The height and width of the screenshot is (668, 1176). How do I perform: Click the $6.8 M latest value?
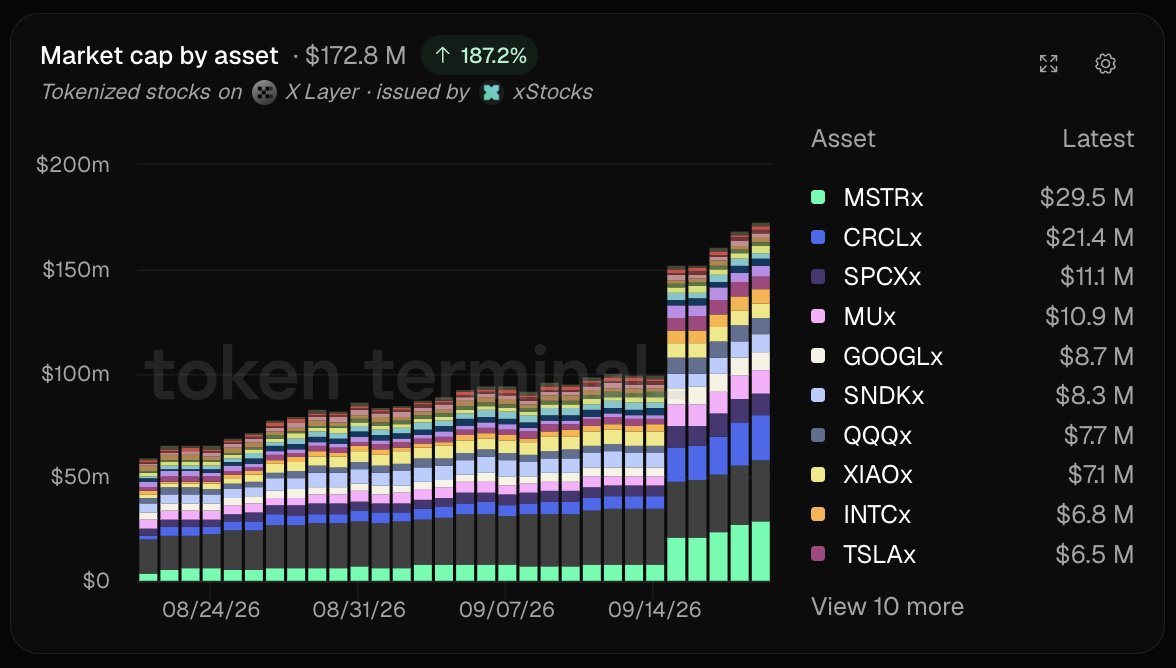pyautogui.click(x=1095, y=514)
